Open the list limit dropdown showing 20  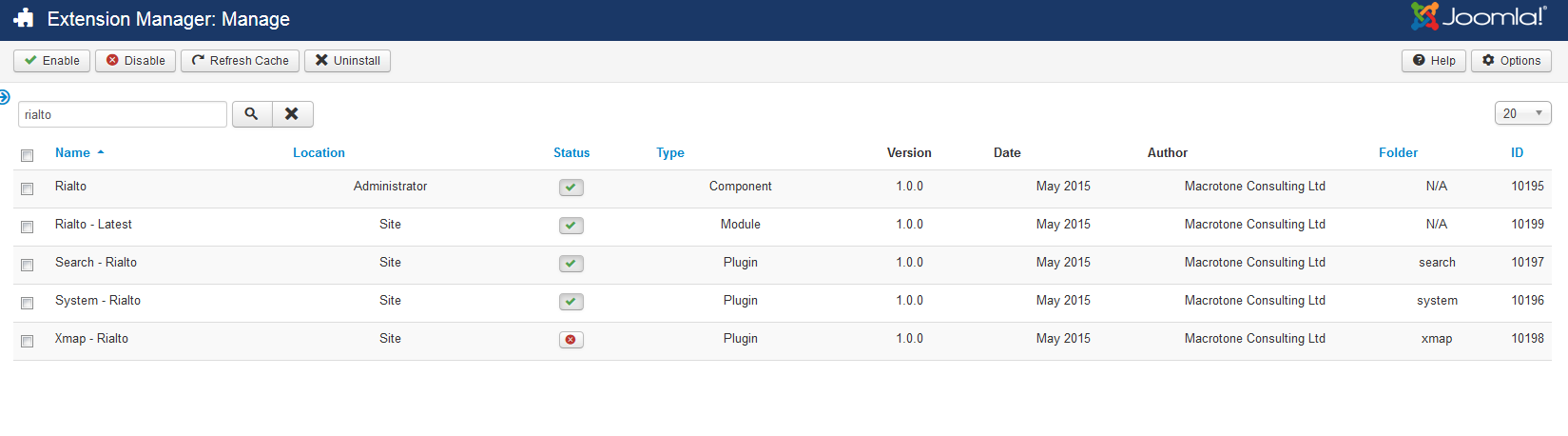click(x=1522, y=113)
